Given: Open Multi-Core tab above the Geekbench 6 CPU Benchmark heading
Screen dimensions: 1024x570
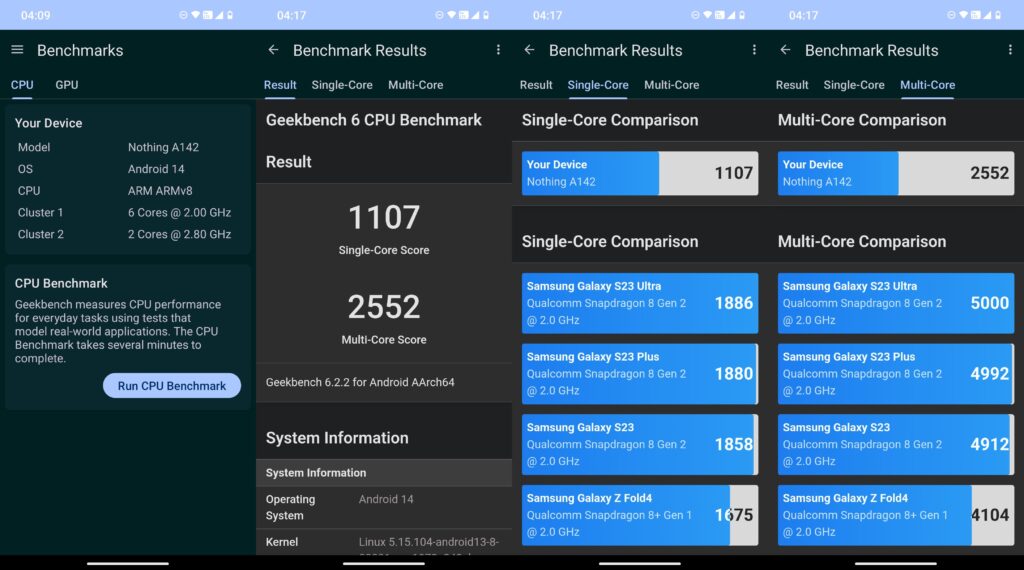Looking at the screenshot, I should pyautogui.click(x=415, y=85).
